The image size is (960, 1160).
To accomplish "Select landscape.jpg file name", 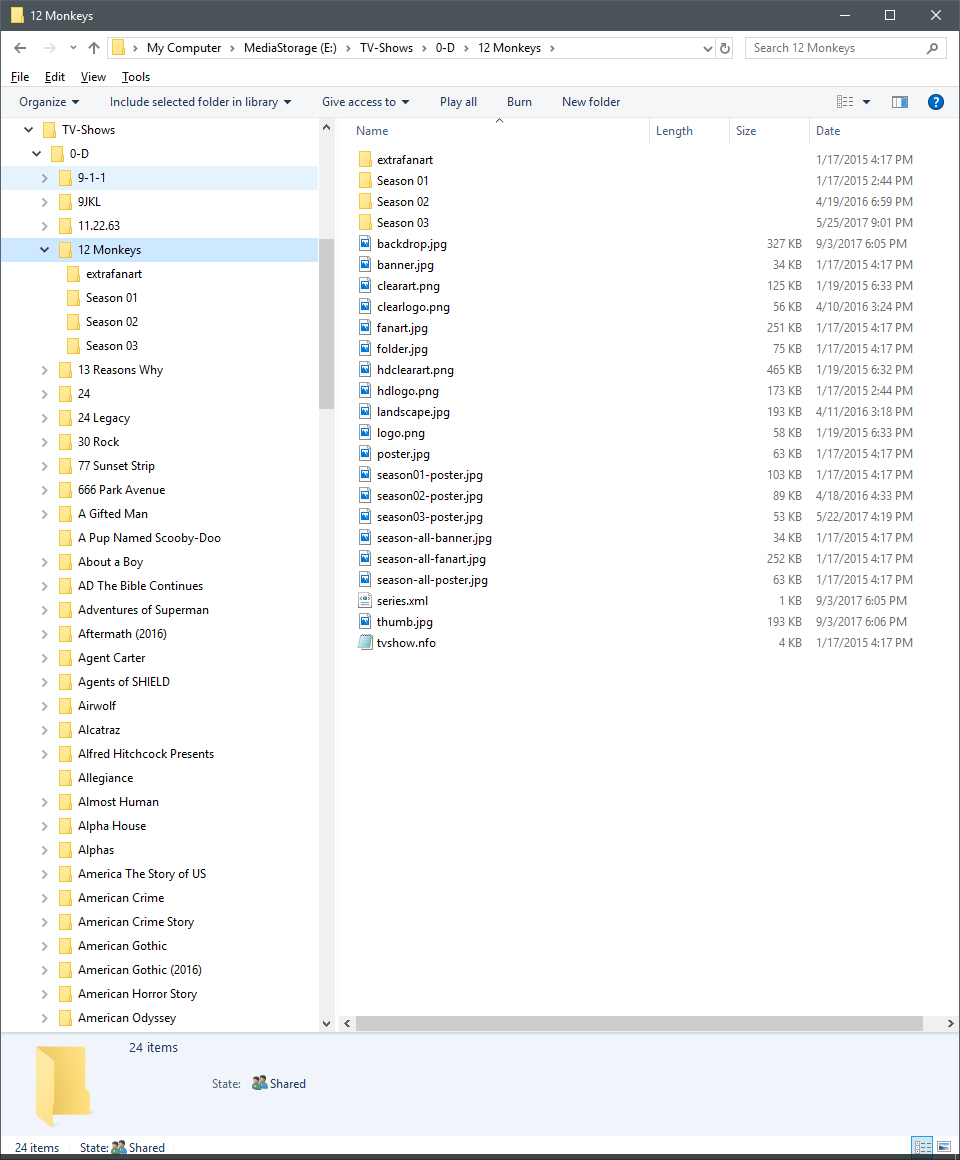I will coord(413,412).
